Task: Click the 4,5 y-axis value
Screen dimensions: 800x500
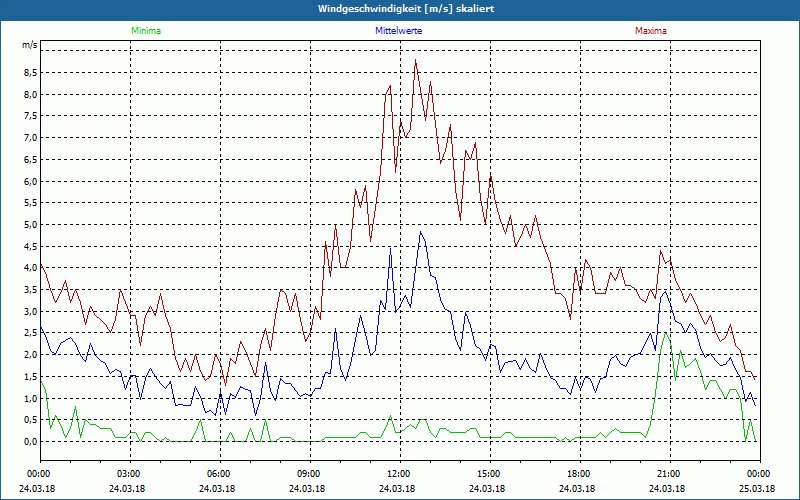Action: 30,246
